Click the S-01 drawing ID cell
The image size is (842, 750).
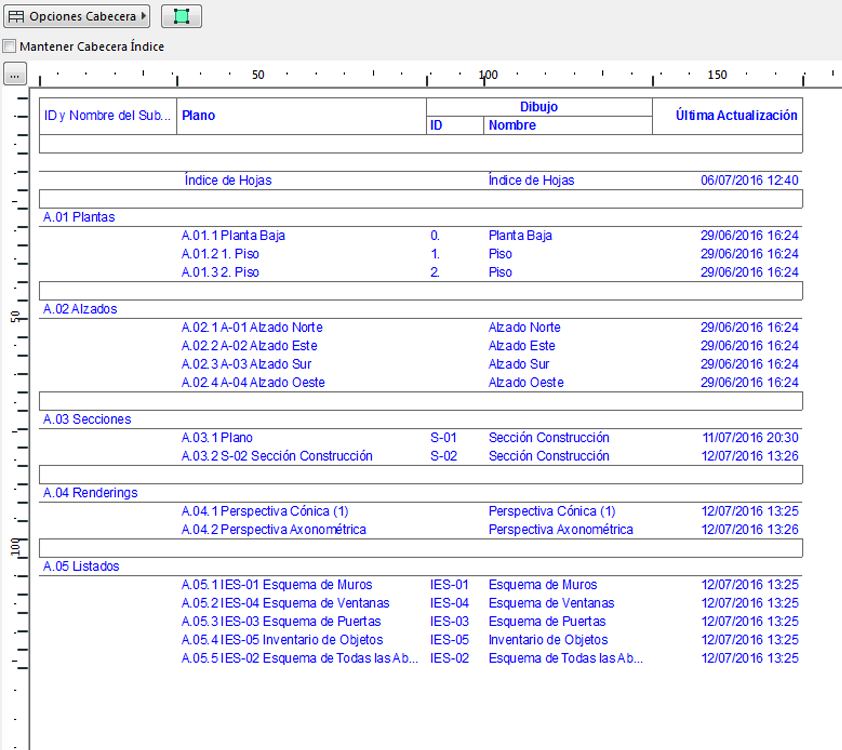click(x=443, y=438)
